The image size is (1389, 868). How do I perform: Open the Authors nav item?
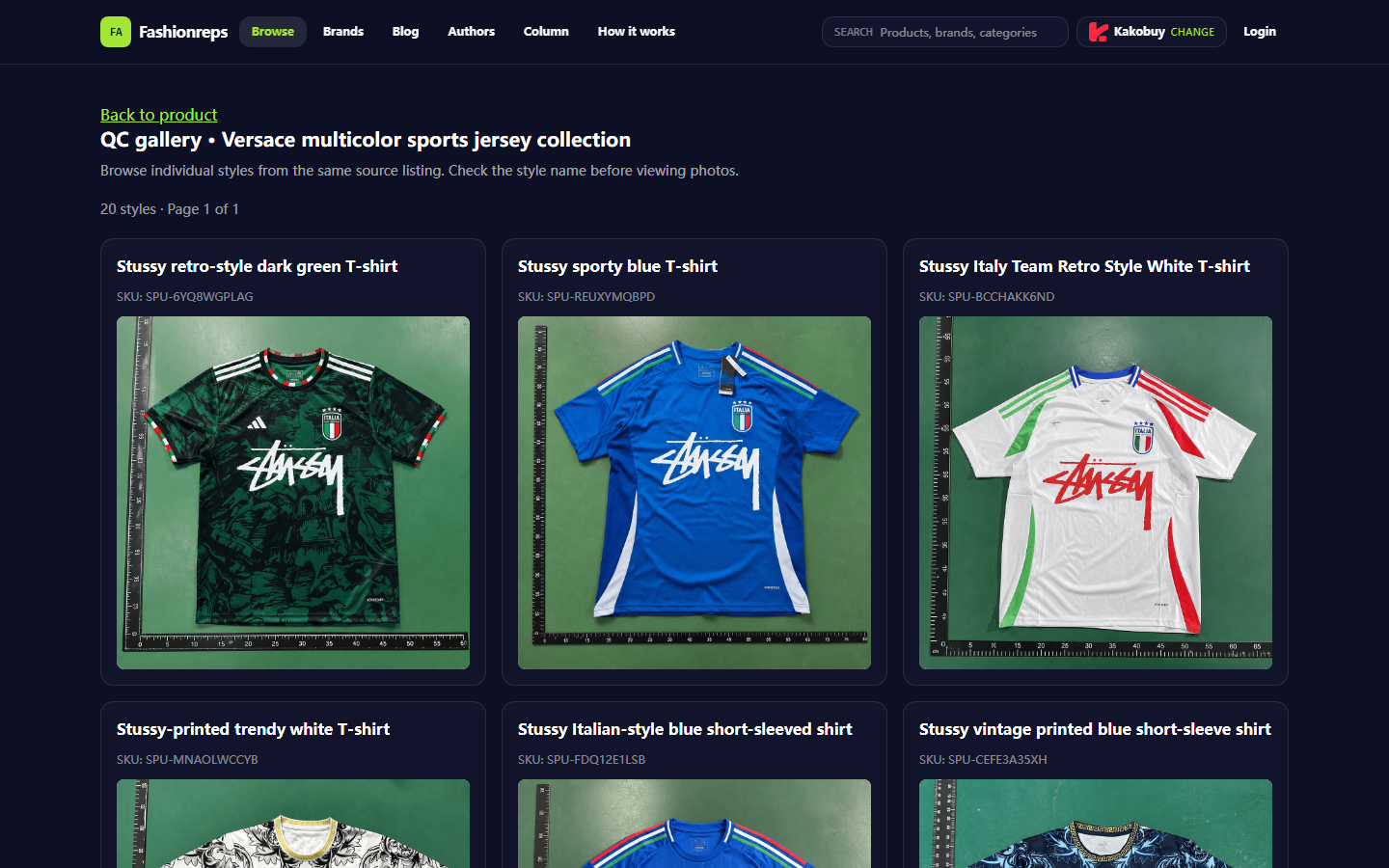click(x=472, y=32)
